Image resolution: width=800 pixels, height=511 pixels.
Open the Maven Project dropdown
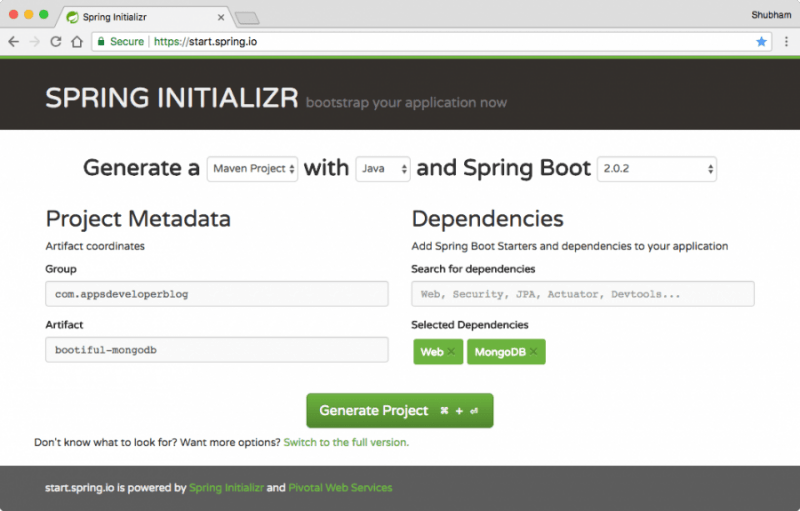point(253,169)
